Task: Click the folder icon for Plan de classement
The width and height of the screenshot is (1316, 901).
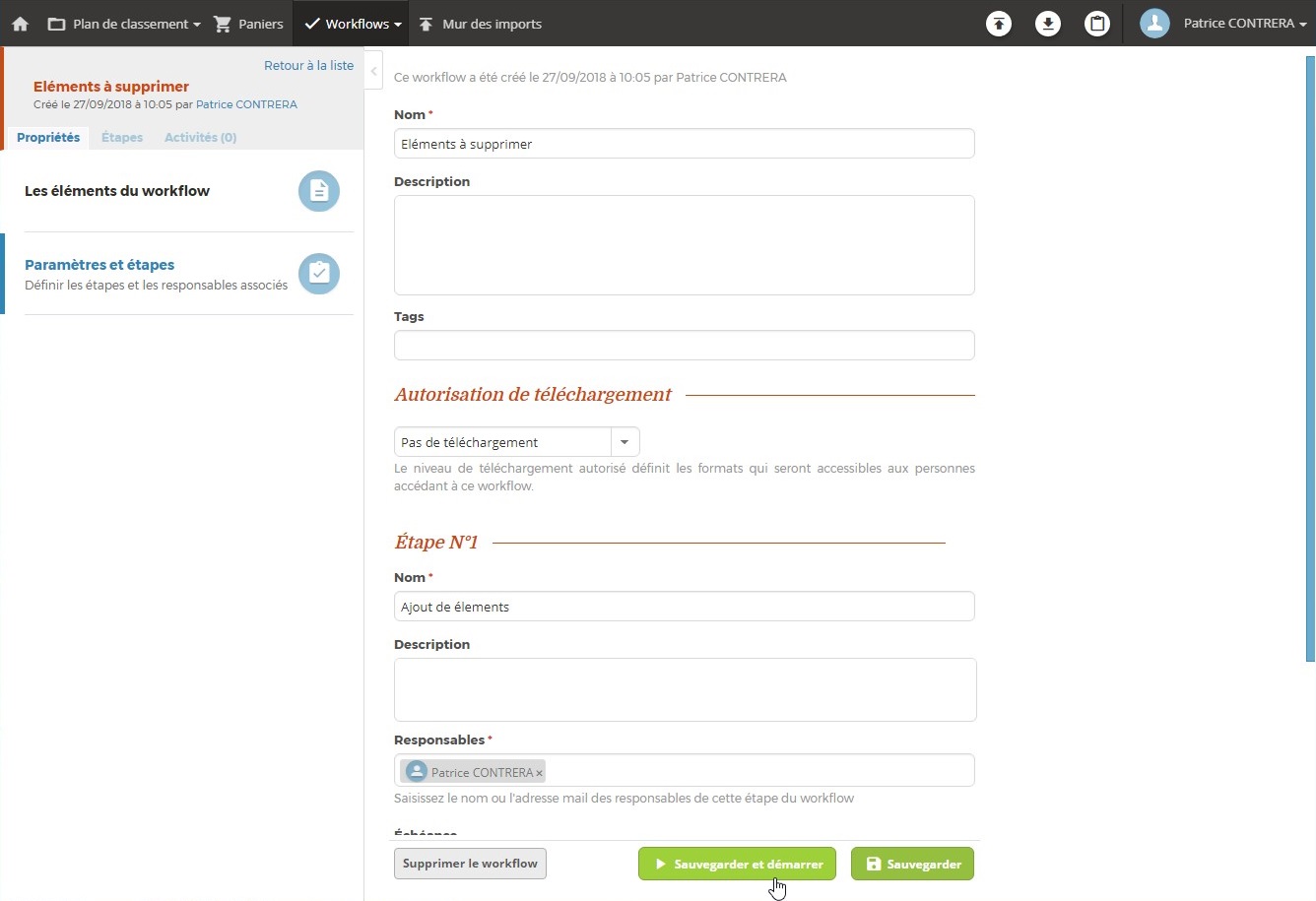Action: point(56,23)
